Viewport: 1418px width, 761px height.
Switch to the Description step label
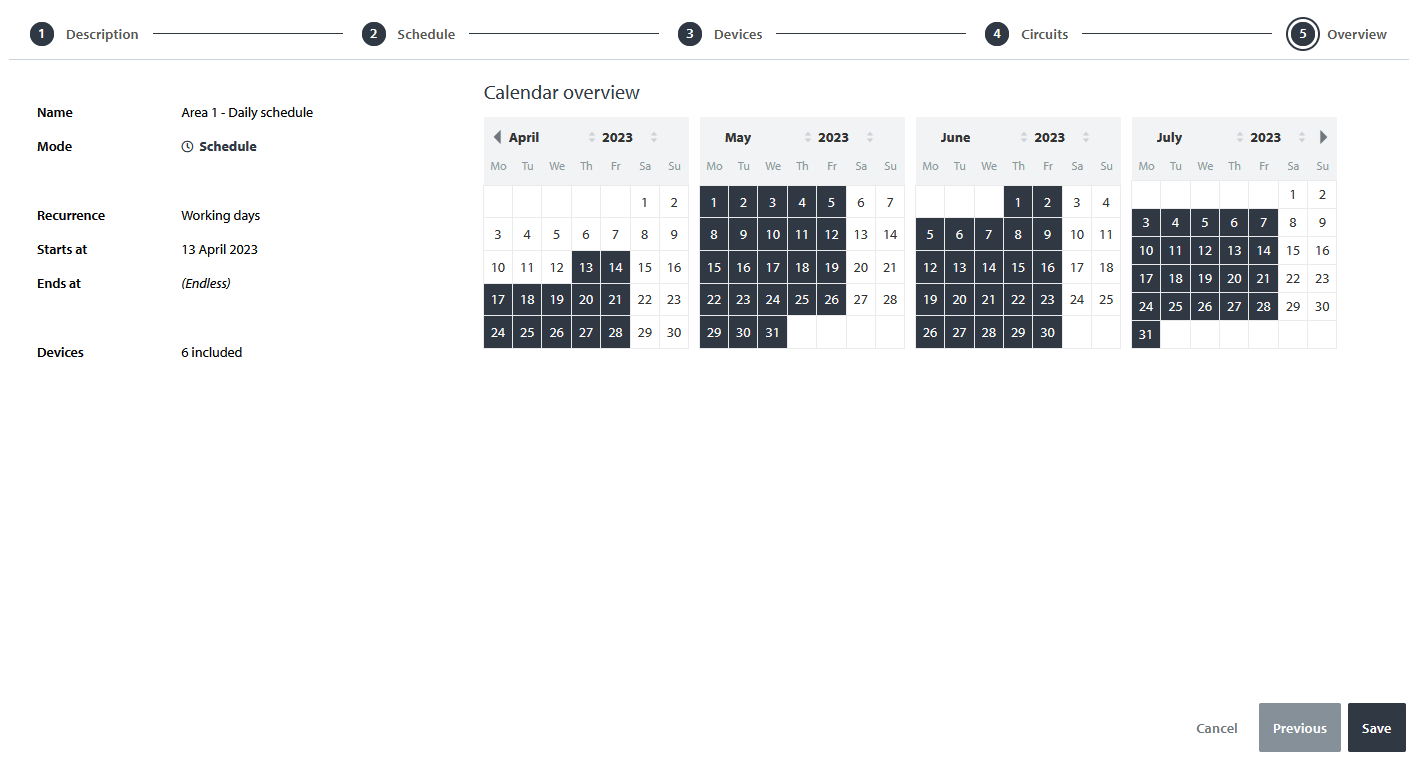click(x=102, y=33)
